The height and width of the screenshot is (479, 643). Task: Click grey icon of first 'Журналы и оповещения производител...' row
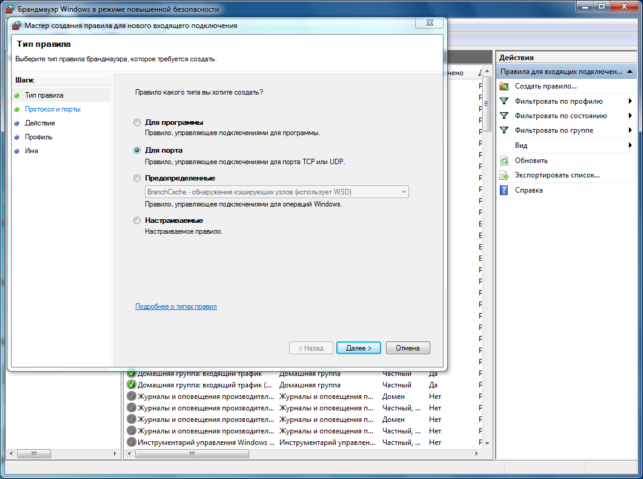point(131,396)
